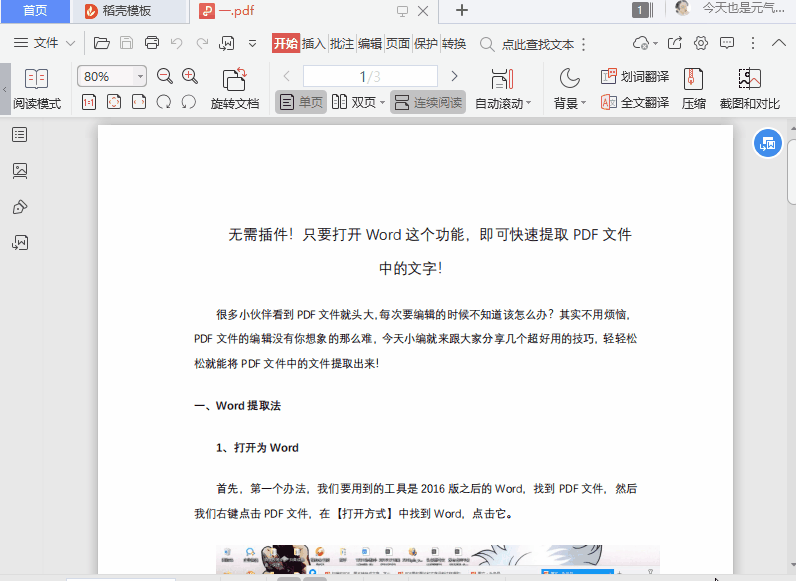This screenshot has height=581, width=796.
Task: Switch to the Start (开始) ribbon tab
Action: pos(286,44)
